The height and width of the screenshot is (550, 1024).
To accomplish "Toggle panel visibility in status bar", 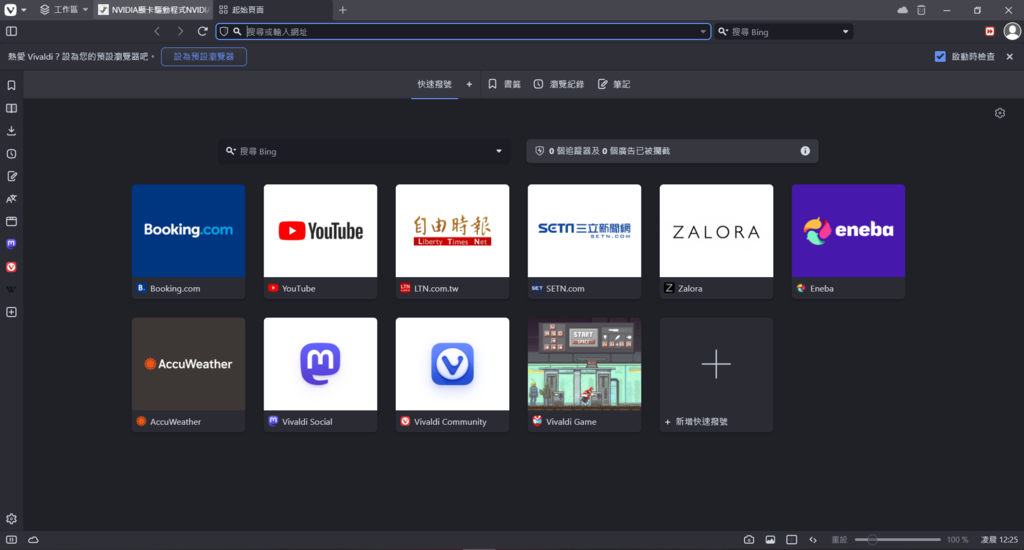I will [x=11, y=540].
